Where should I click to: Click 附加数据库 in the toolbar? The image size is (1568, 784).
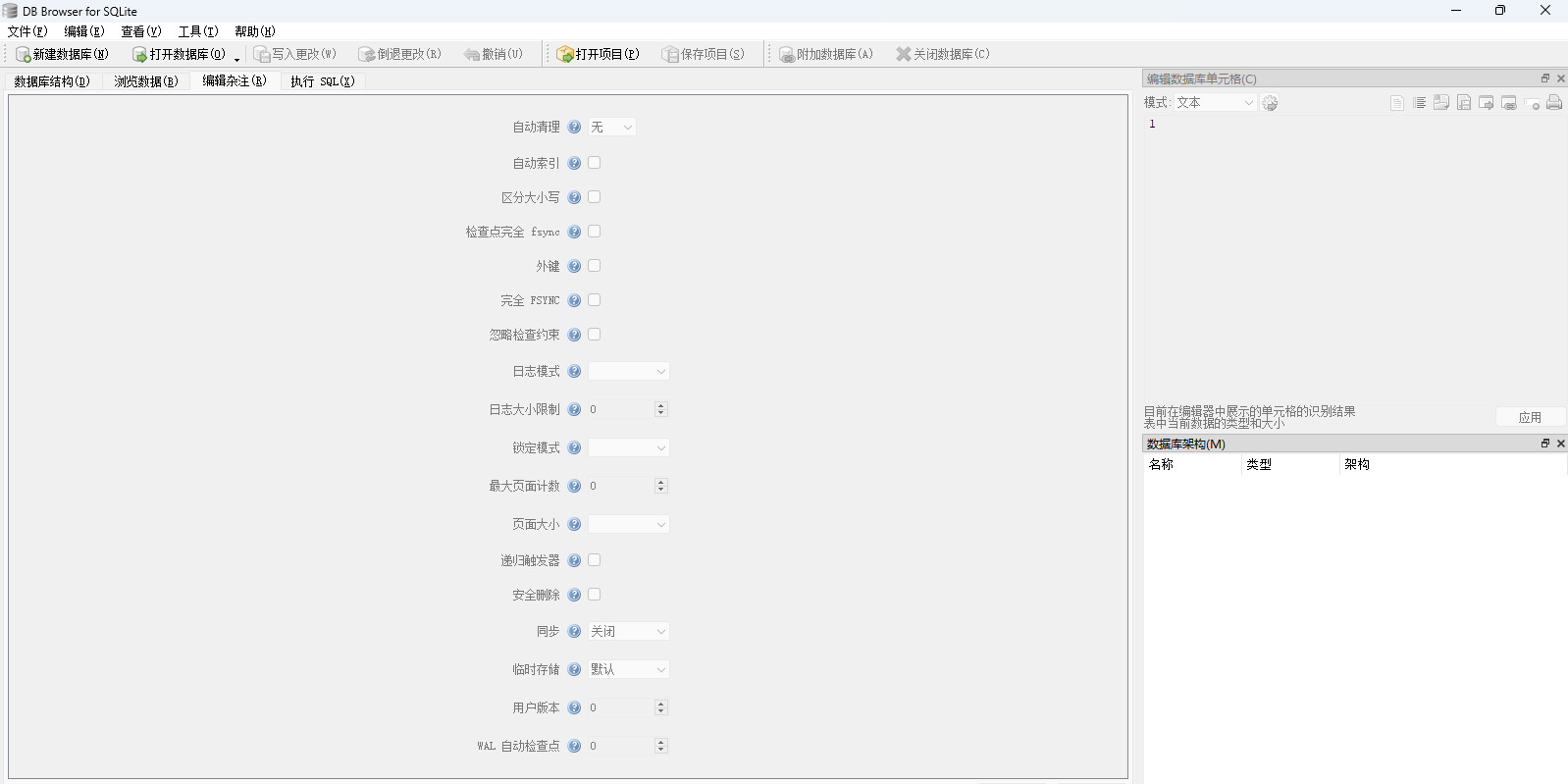click(x=825, y=54)
